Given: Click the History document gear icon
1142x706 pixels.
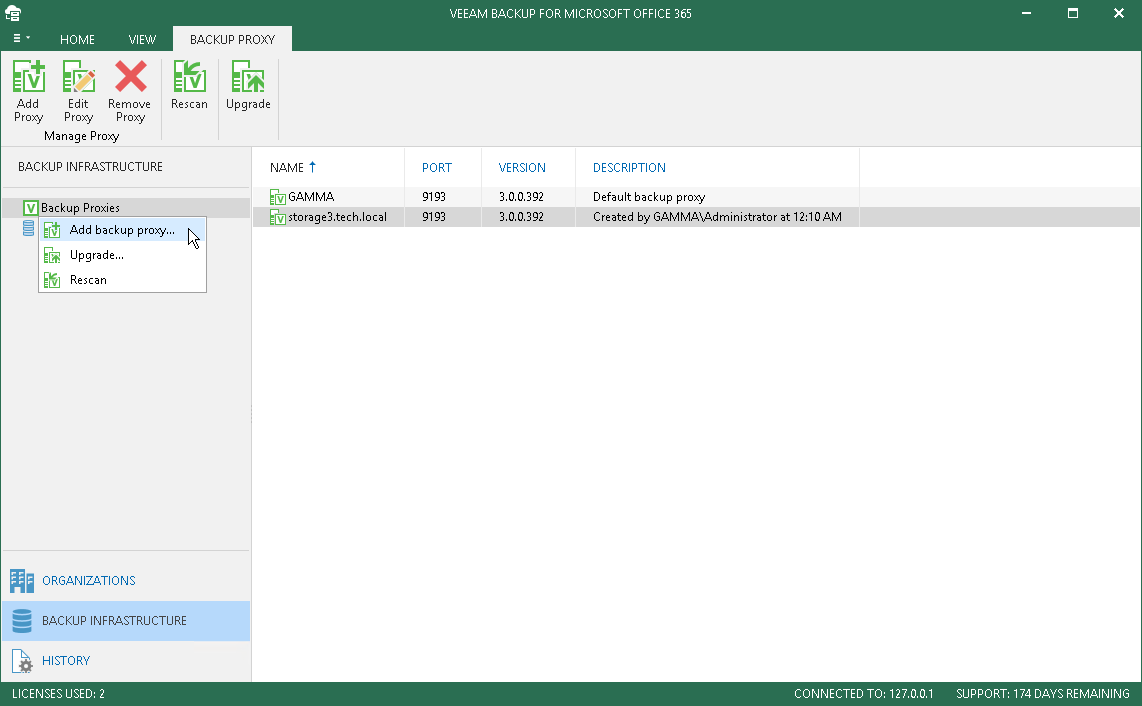Looking at the screenshot, I should pos(22,661).
